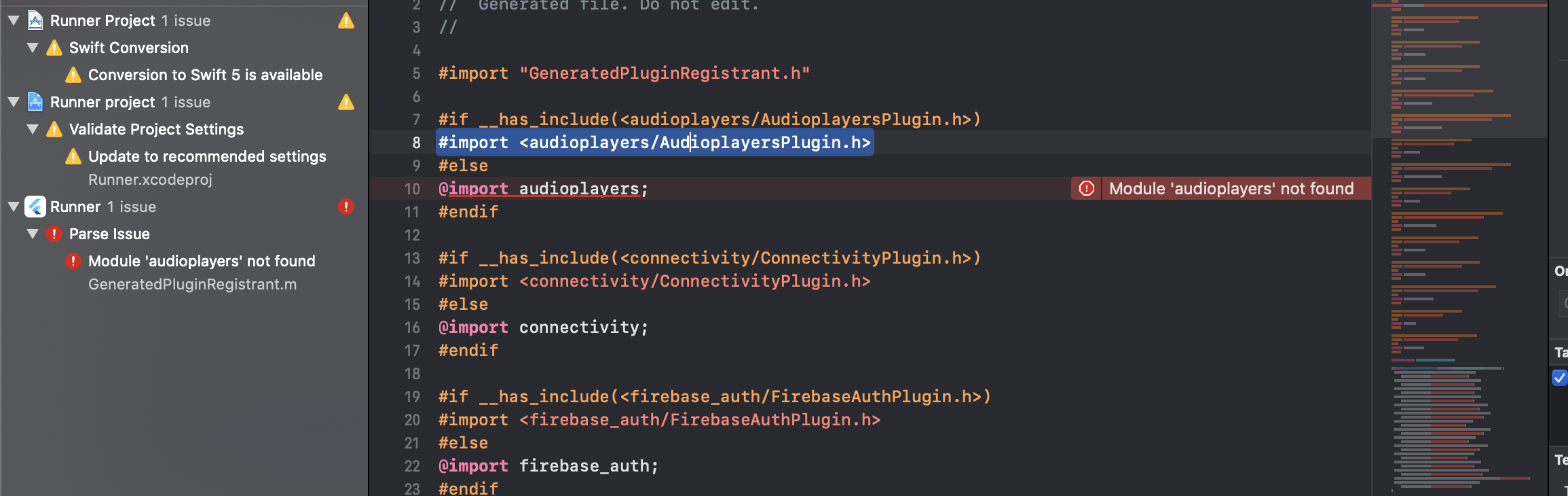Click the warning triangle next to Swift Conversion
Viewport: 1568px width, 496px height.
click(54, 48)
